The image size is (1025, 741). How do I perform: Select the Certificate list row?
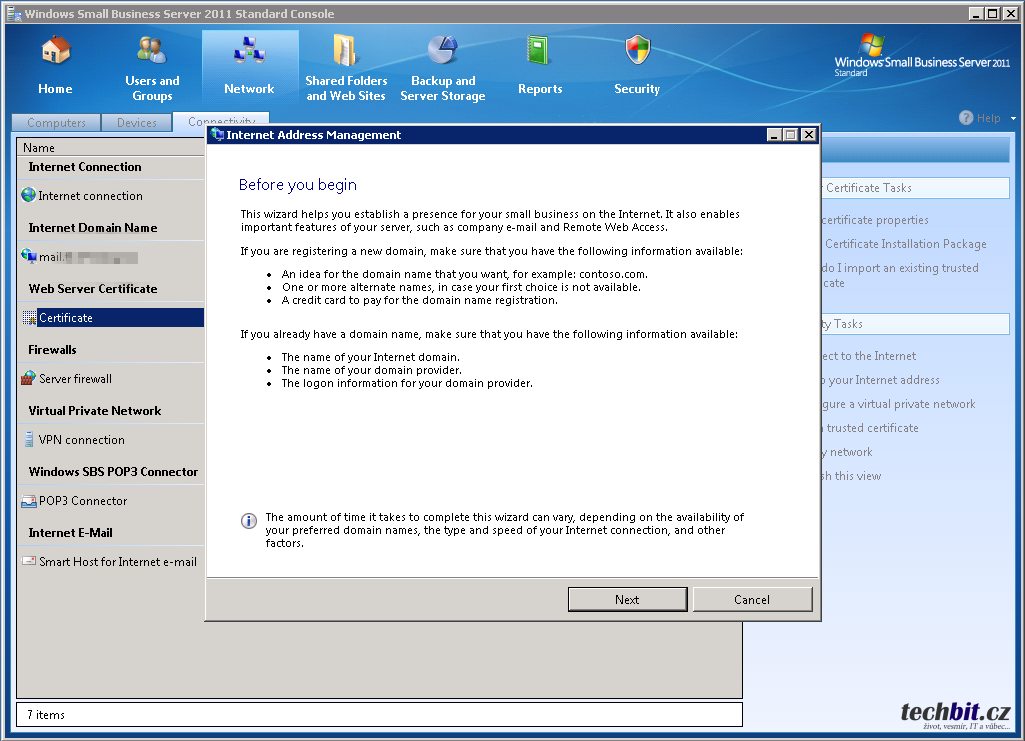tap(66, 318)
